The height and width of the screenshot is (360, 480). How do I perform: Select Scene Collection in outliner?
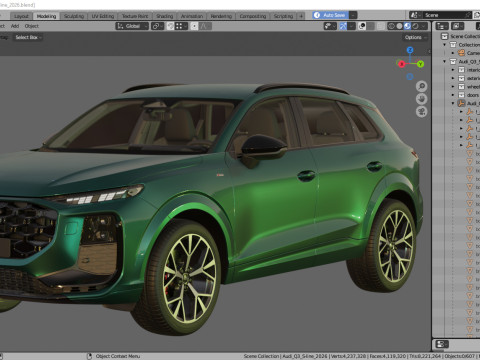click(465, 36)
